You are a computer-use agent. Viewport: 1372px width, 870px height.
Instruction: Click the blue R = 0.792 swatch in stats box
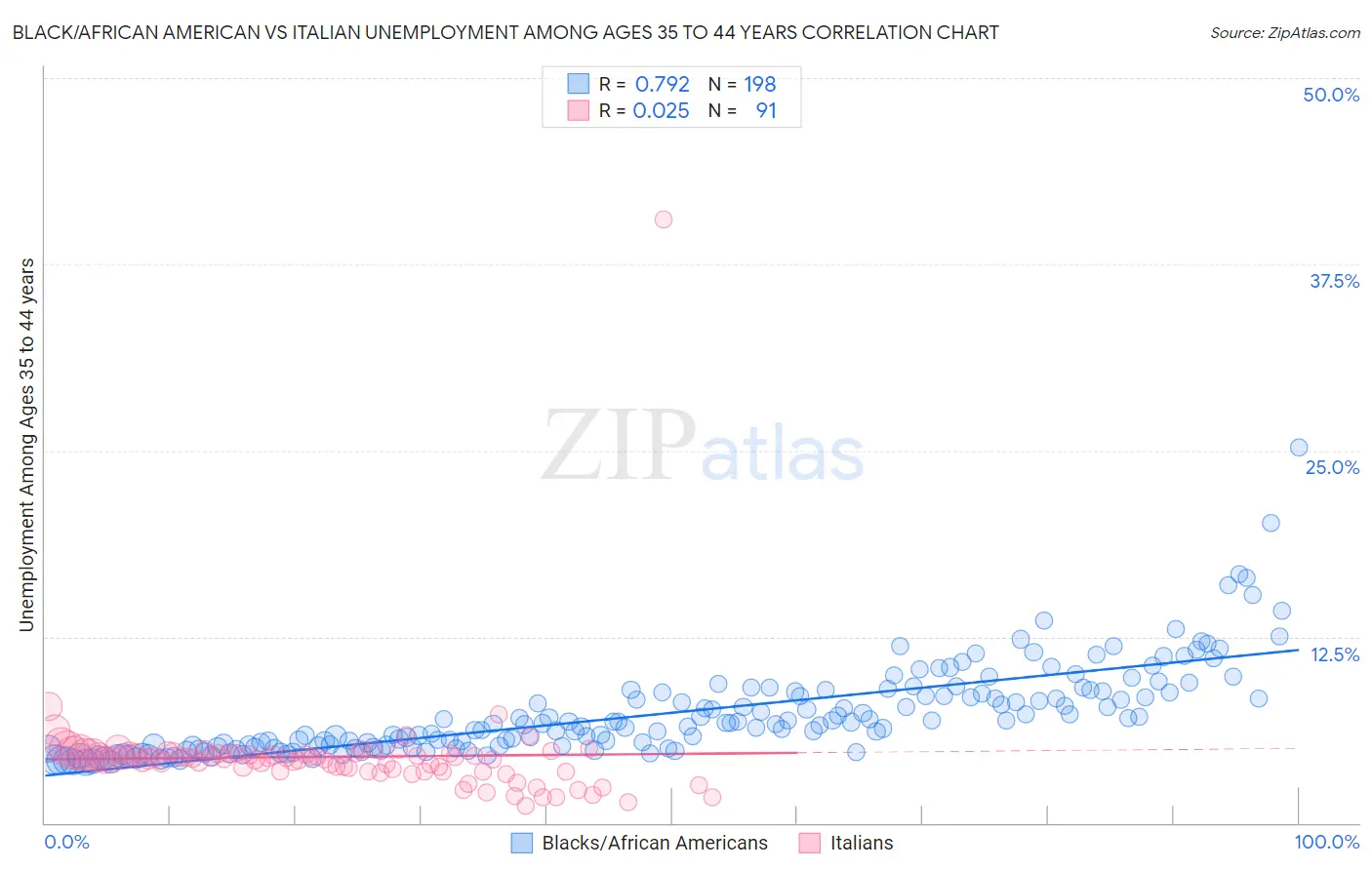coord(579,84)
